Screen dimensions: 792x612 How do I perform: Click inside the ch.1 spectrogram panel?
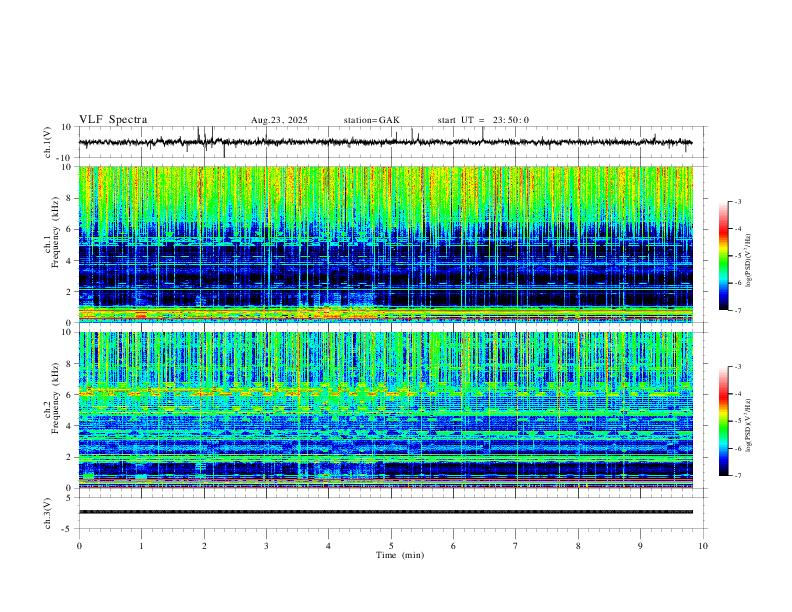tap(385, 244)
